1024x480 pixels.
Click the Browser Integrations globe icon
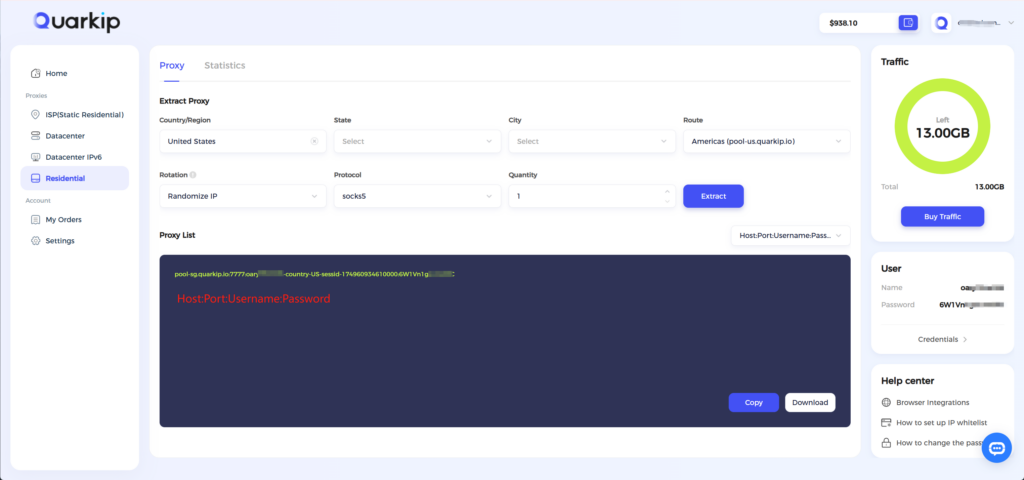[886, 402]
